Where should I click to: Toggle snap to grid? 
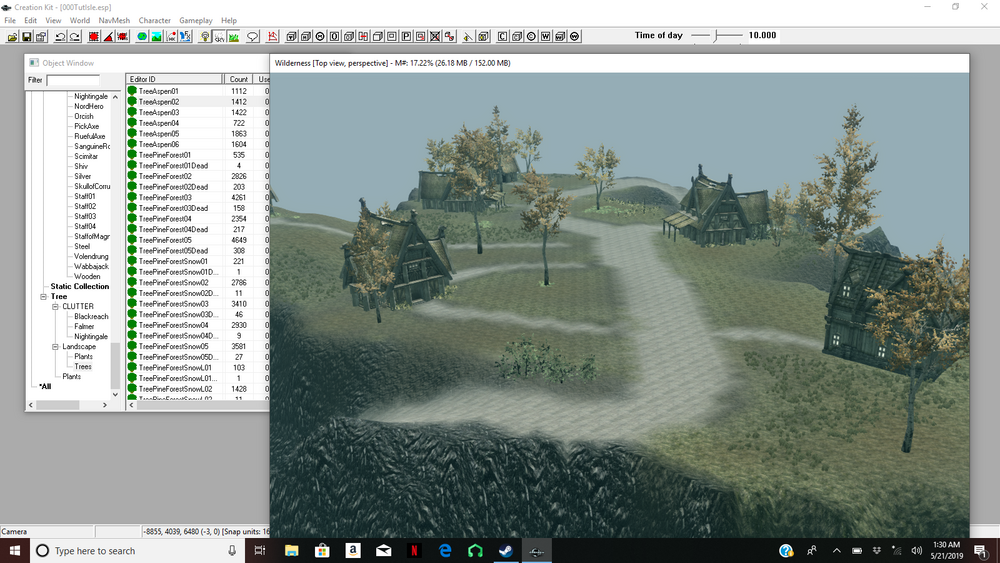coord(94,36)
